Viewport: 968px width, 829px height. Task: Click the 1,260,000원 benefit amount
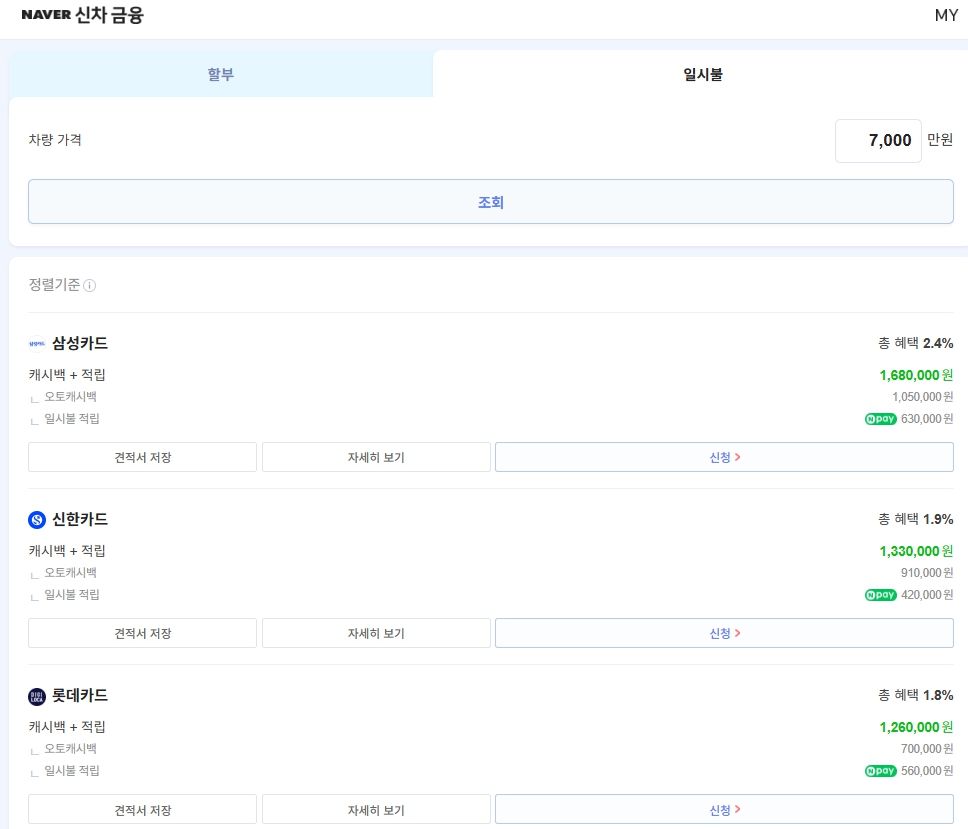click(x=916, y=727)
